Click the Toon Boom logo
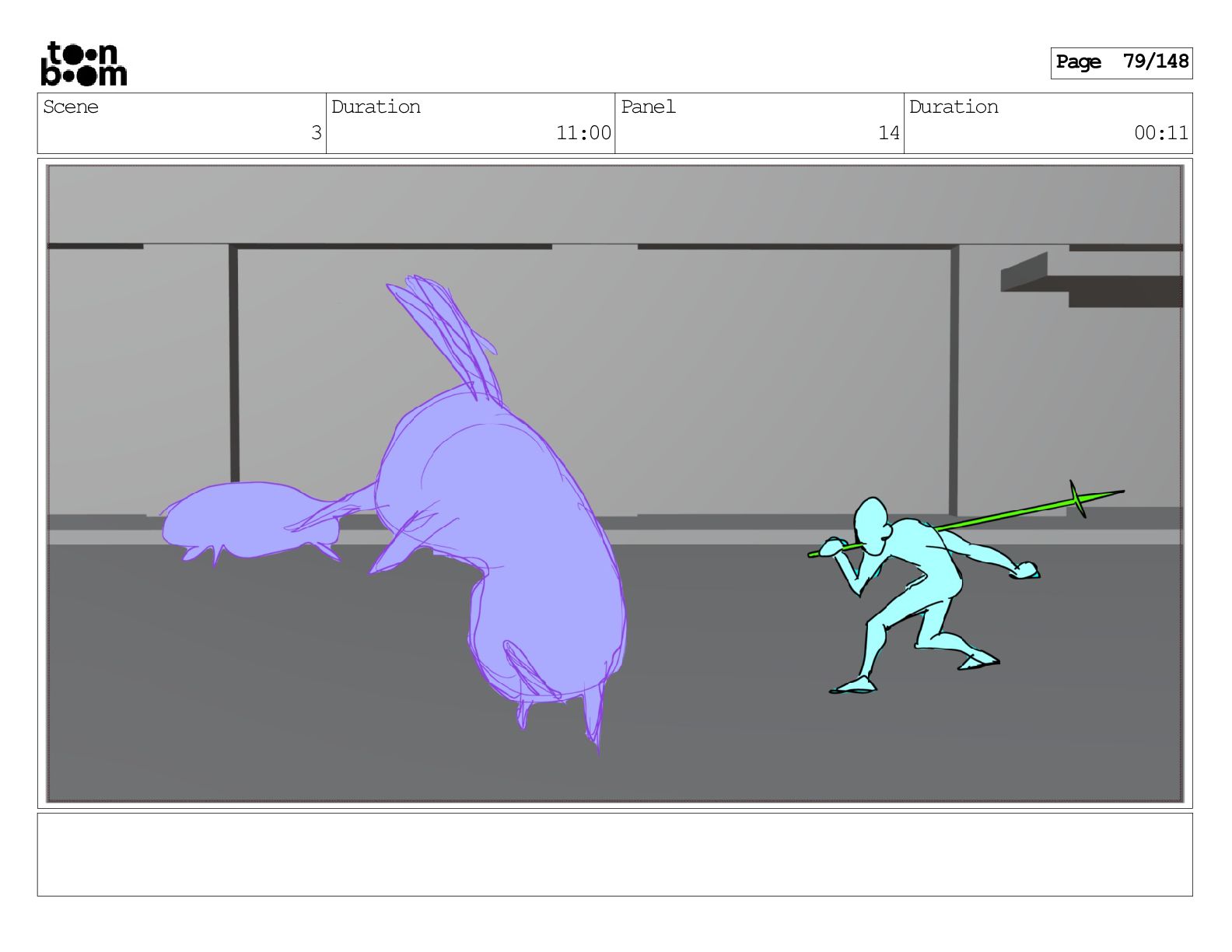This screenshot has width=1232, height=952. (83, 63)
